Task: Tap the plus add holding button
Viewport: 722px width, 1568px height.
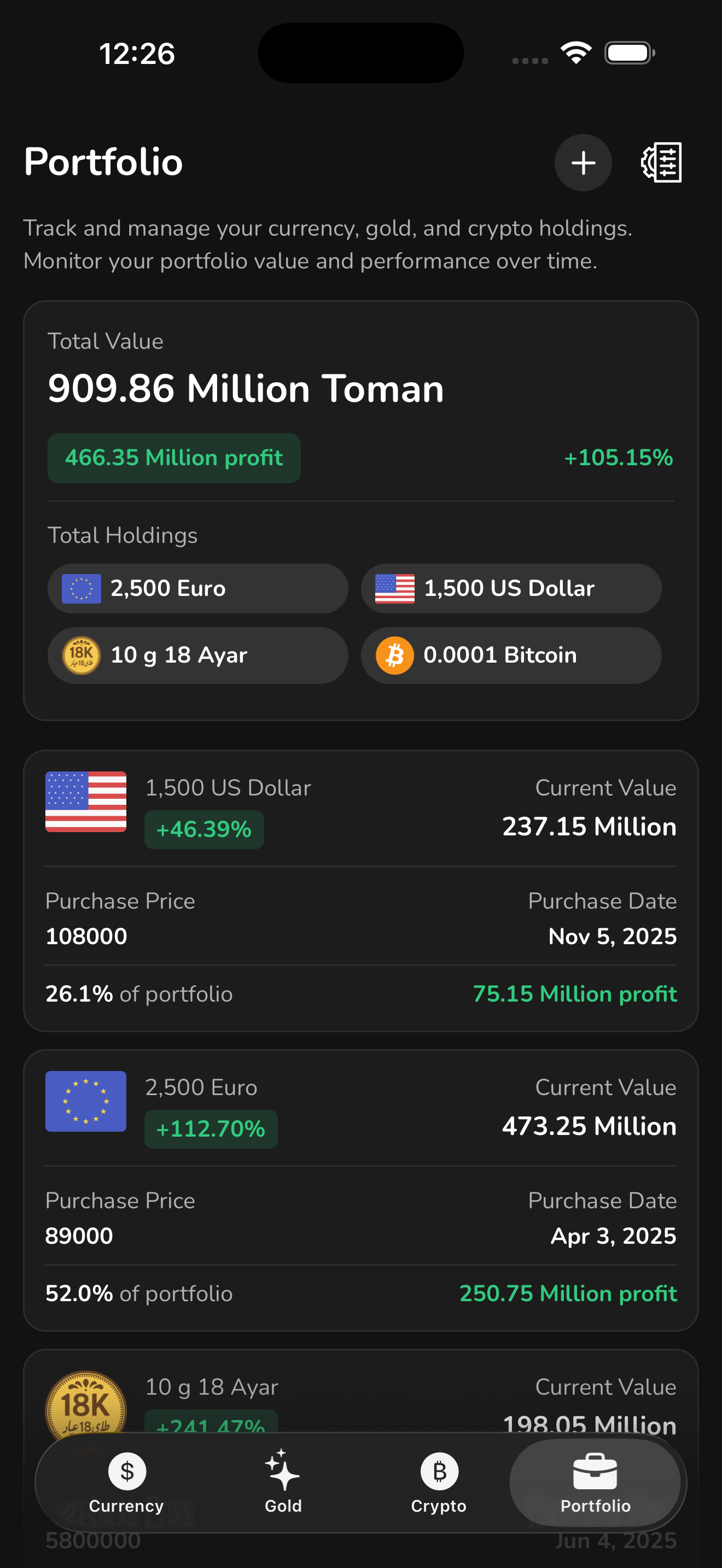Action: [x=583, y=162]
